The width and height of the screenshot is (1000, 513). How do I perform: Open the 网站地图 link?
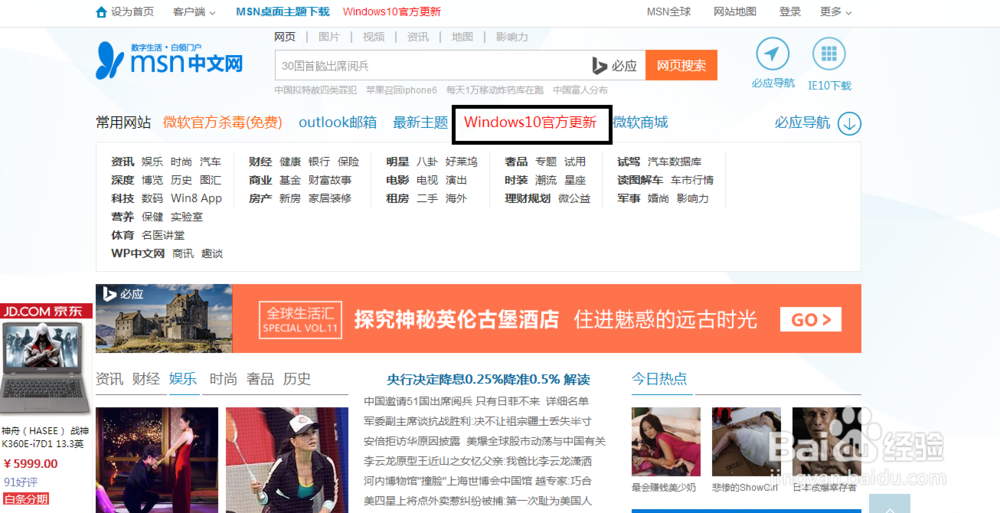click(735, 11)
